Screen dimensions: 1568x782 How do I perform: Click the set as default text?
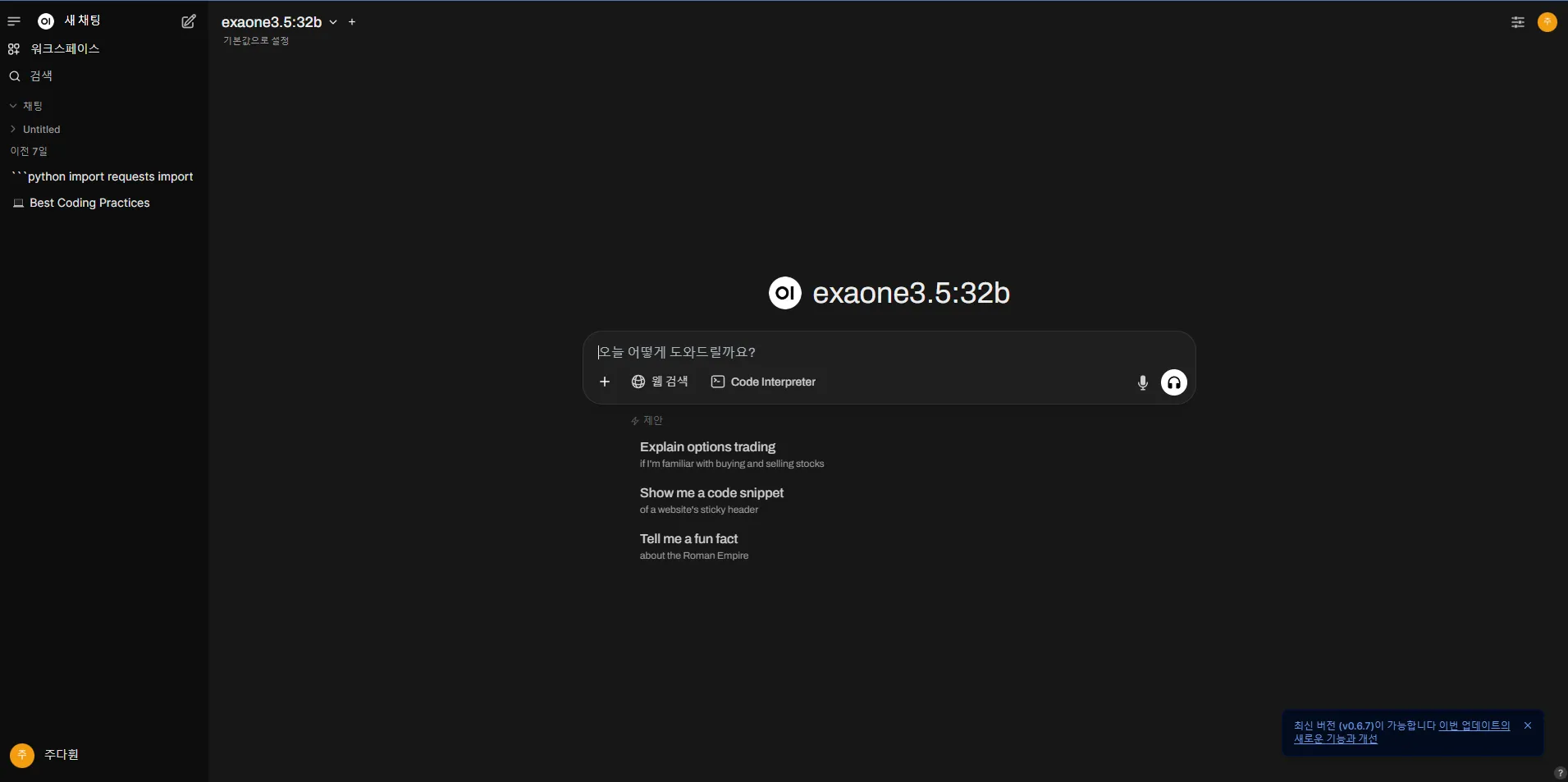tap(256, 41)
